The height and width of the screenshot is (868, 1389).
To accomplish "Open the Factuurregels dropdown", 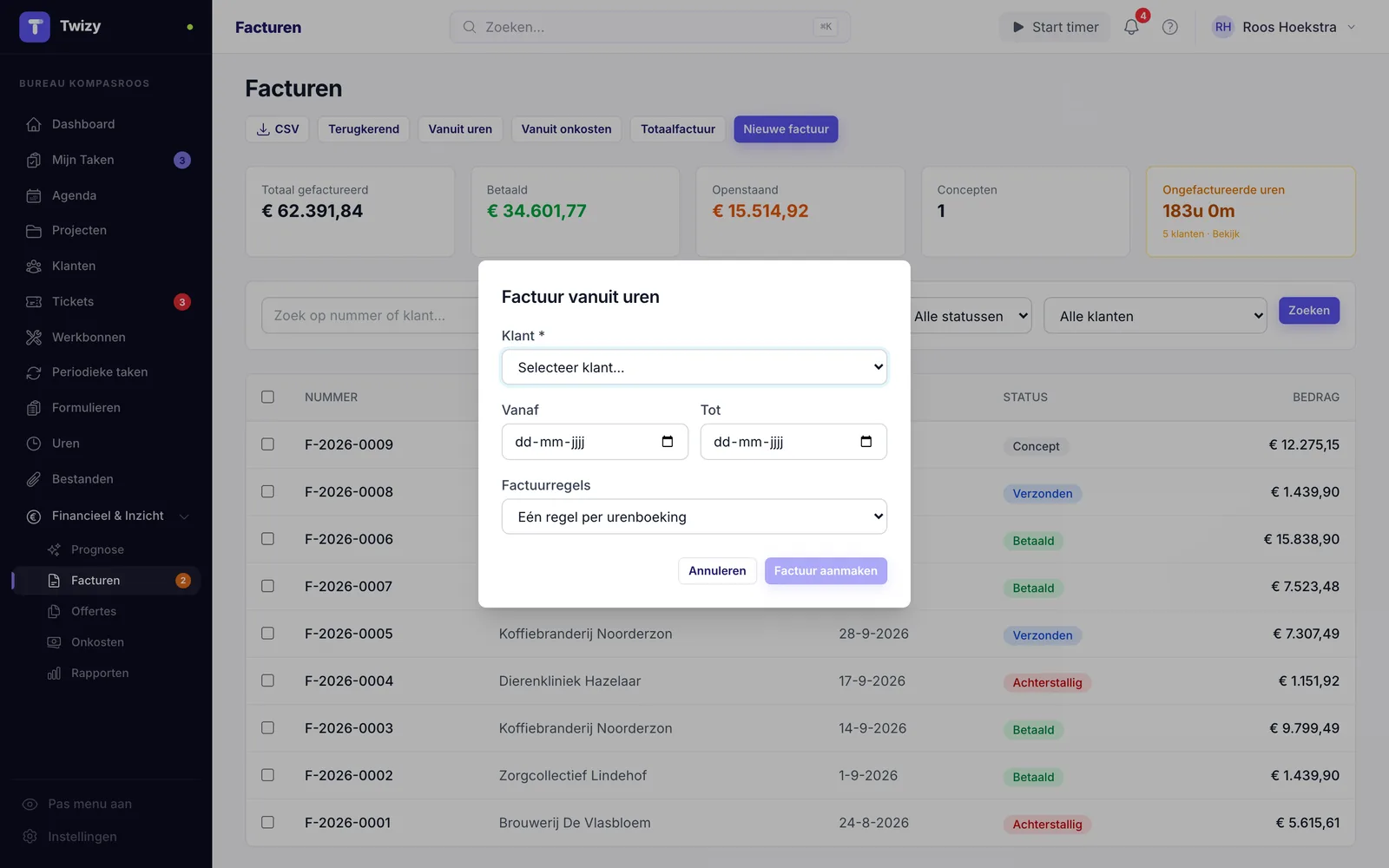I will click(694, 516).
